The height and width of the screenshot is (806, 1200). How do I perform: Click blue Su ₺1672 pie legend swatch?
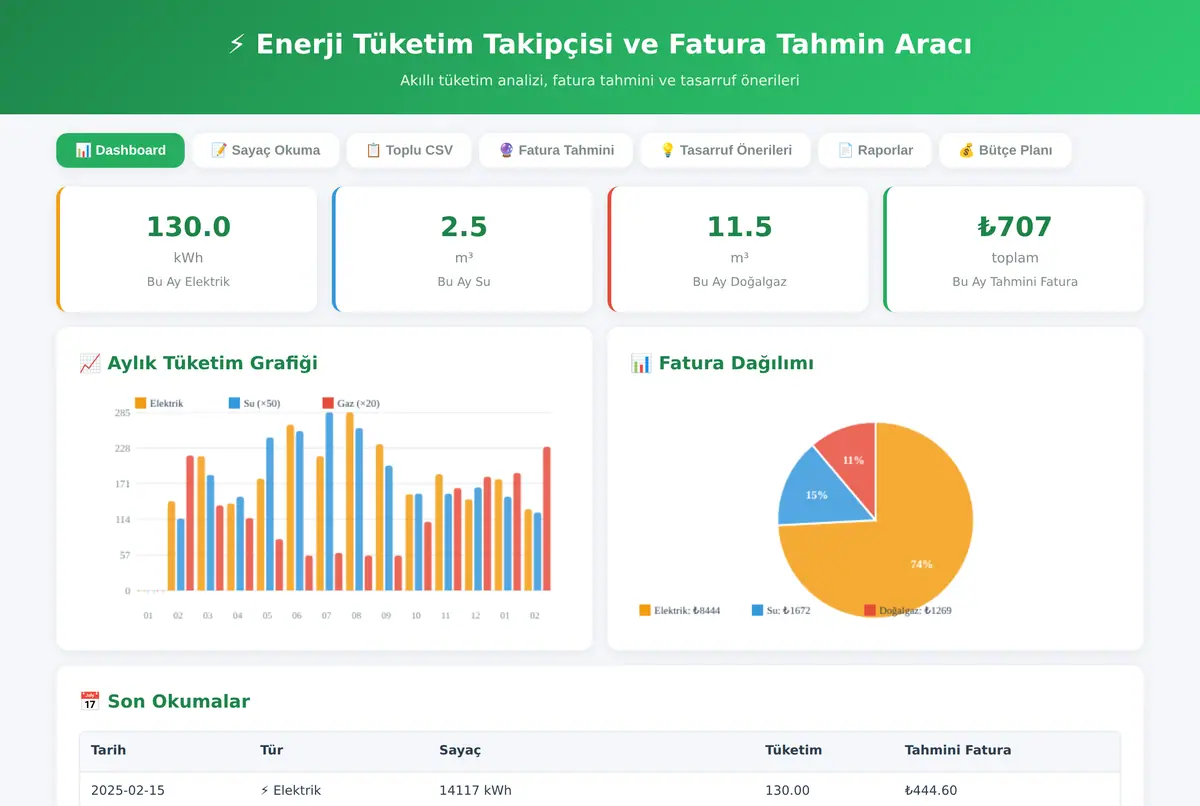coord(758,610)
